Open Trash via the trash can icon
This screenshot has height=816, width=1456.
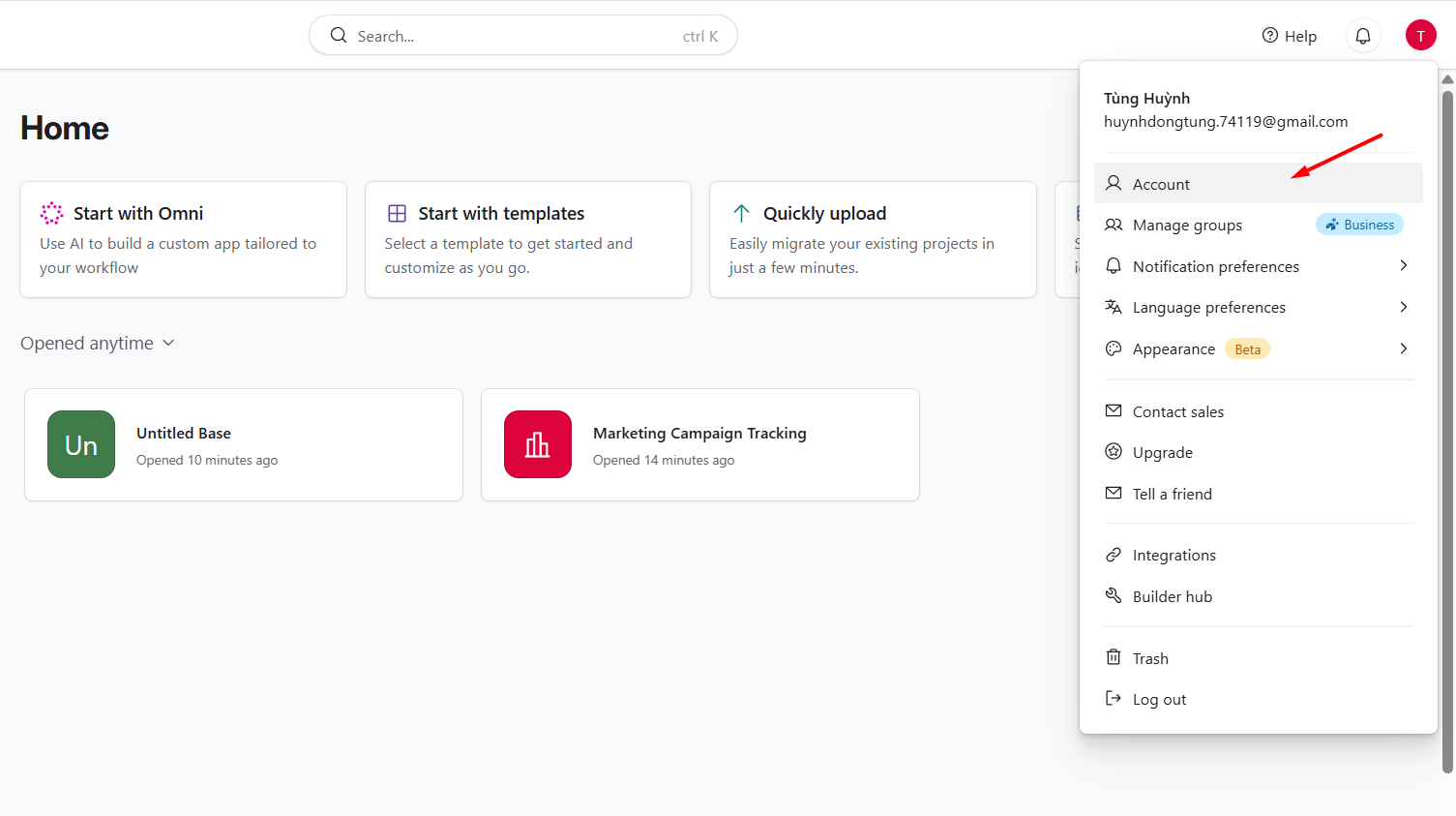pyautogui.click(x=1114, y=657)
